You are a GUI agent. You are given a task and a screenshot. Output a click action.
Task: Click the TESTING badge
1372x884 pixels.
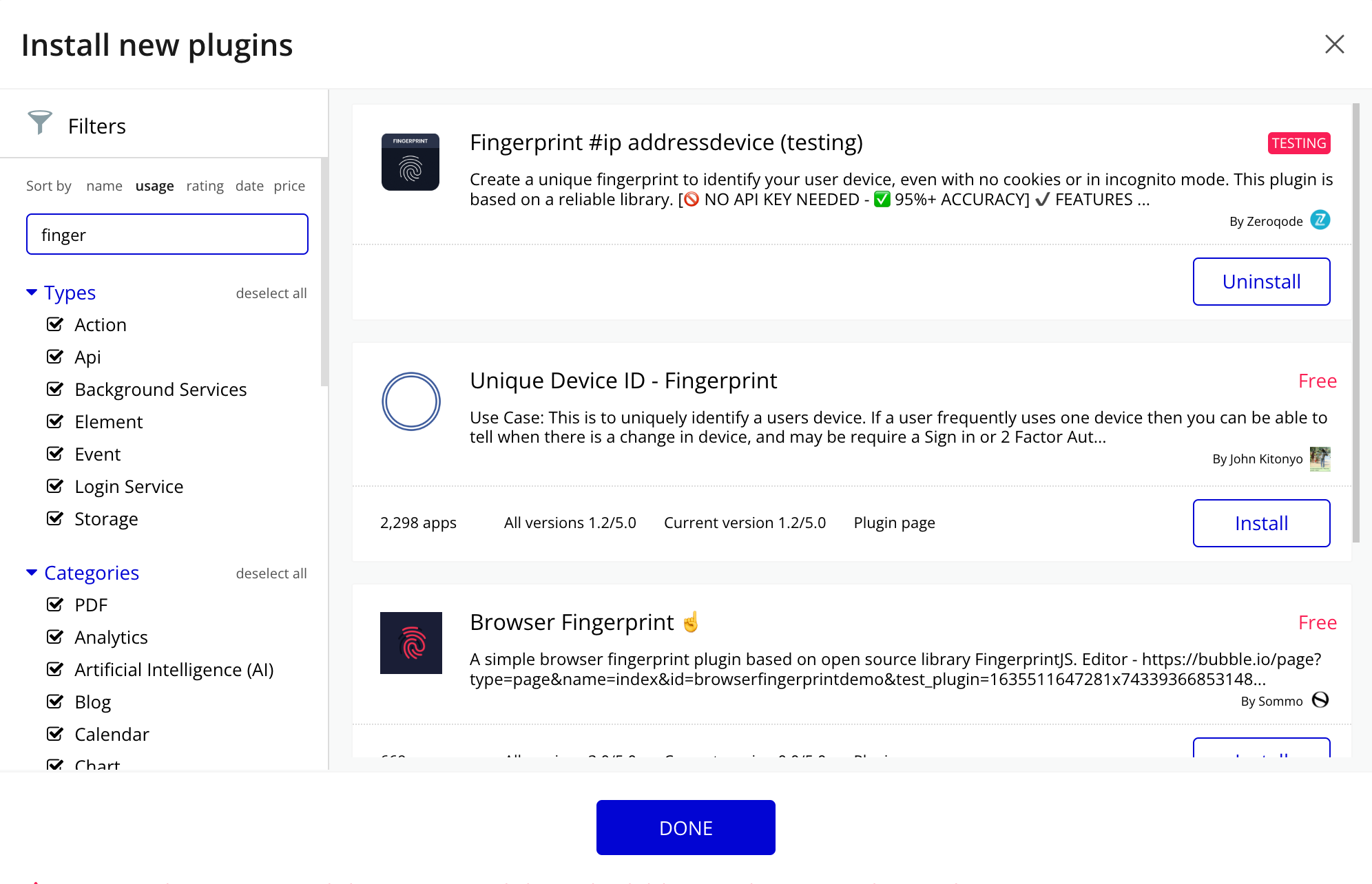point(1299,143)
